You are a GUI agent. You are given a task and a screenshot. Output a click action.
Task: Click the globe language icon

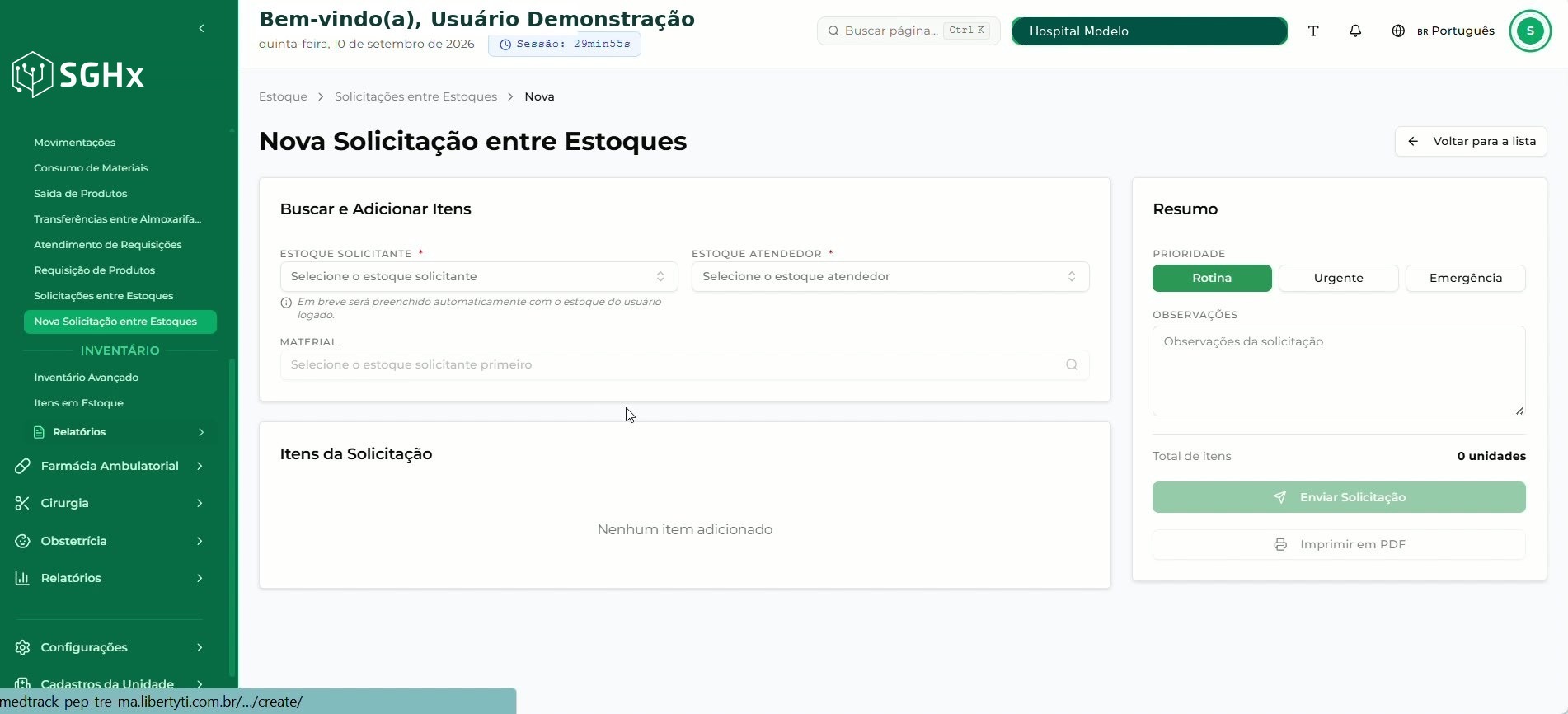pyautogui.click(x=1398, y=31)
